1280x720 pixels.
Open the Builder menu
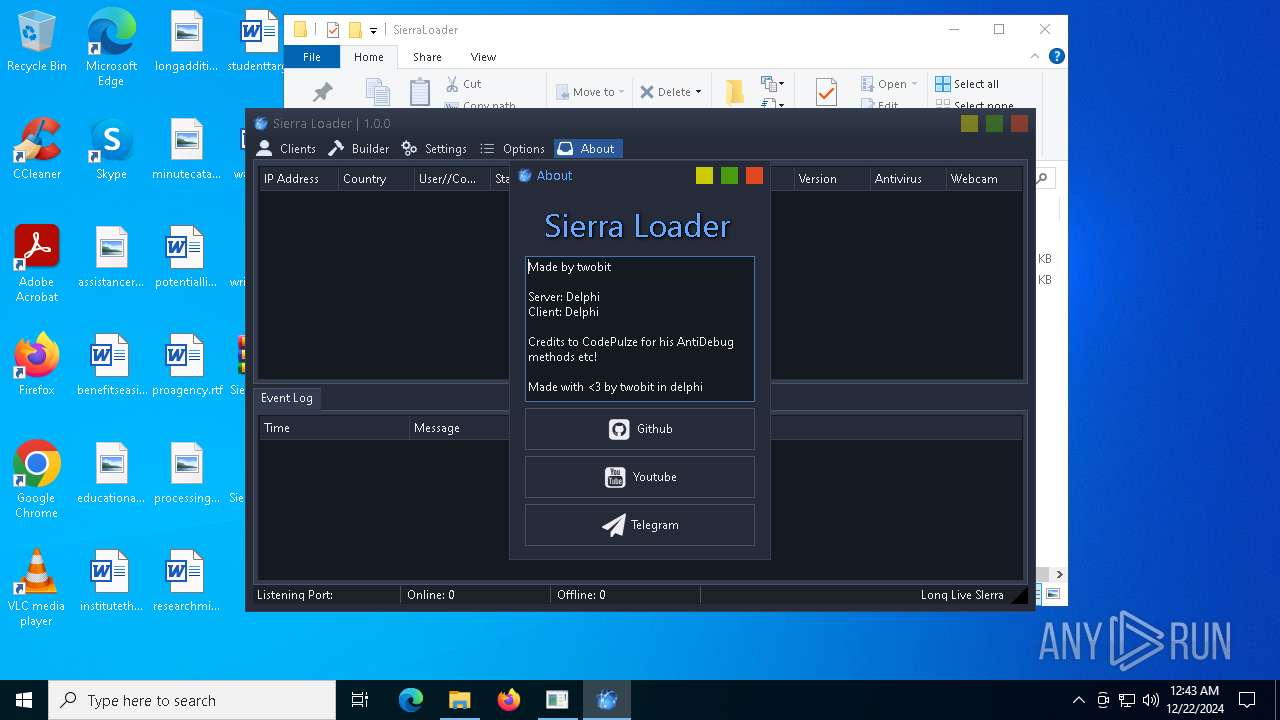click(x=358, y=149)
